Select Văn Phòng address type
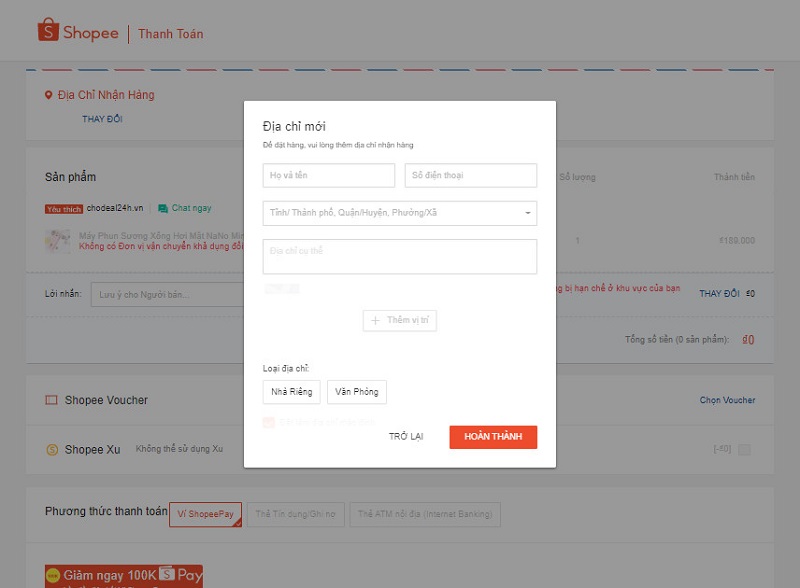 point(356,392)
